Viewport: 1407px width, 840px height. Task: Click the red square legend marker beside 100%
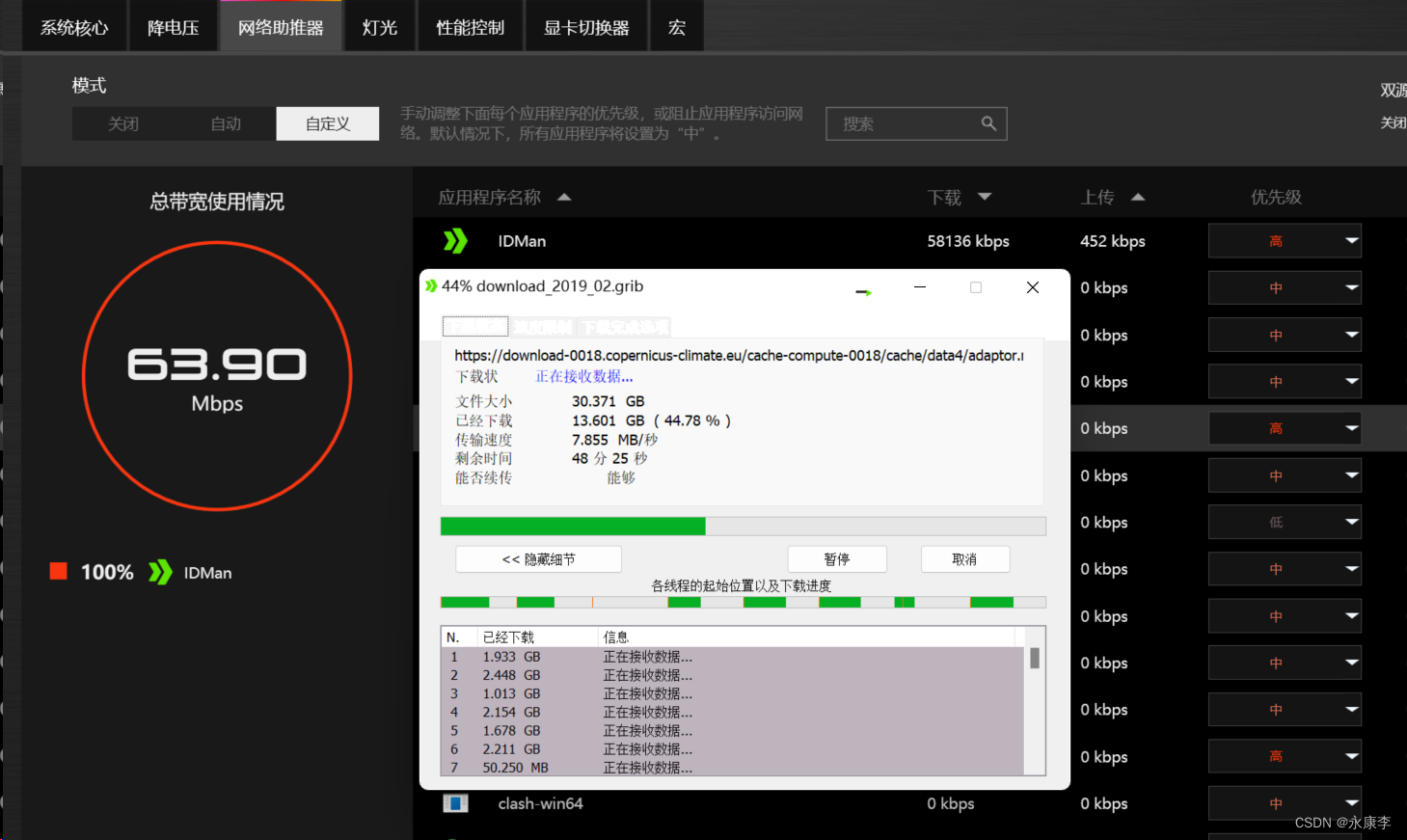click(59, 571)
